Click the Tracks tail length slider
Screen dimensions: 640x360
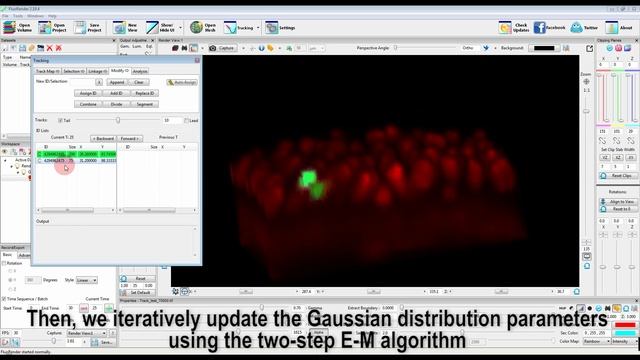118,120
